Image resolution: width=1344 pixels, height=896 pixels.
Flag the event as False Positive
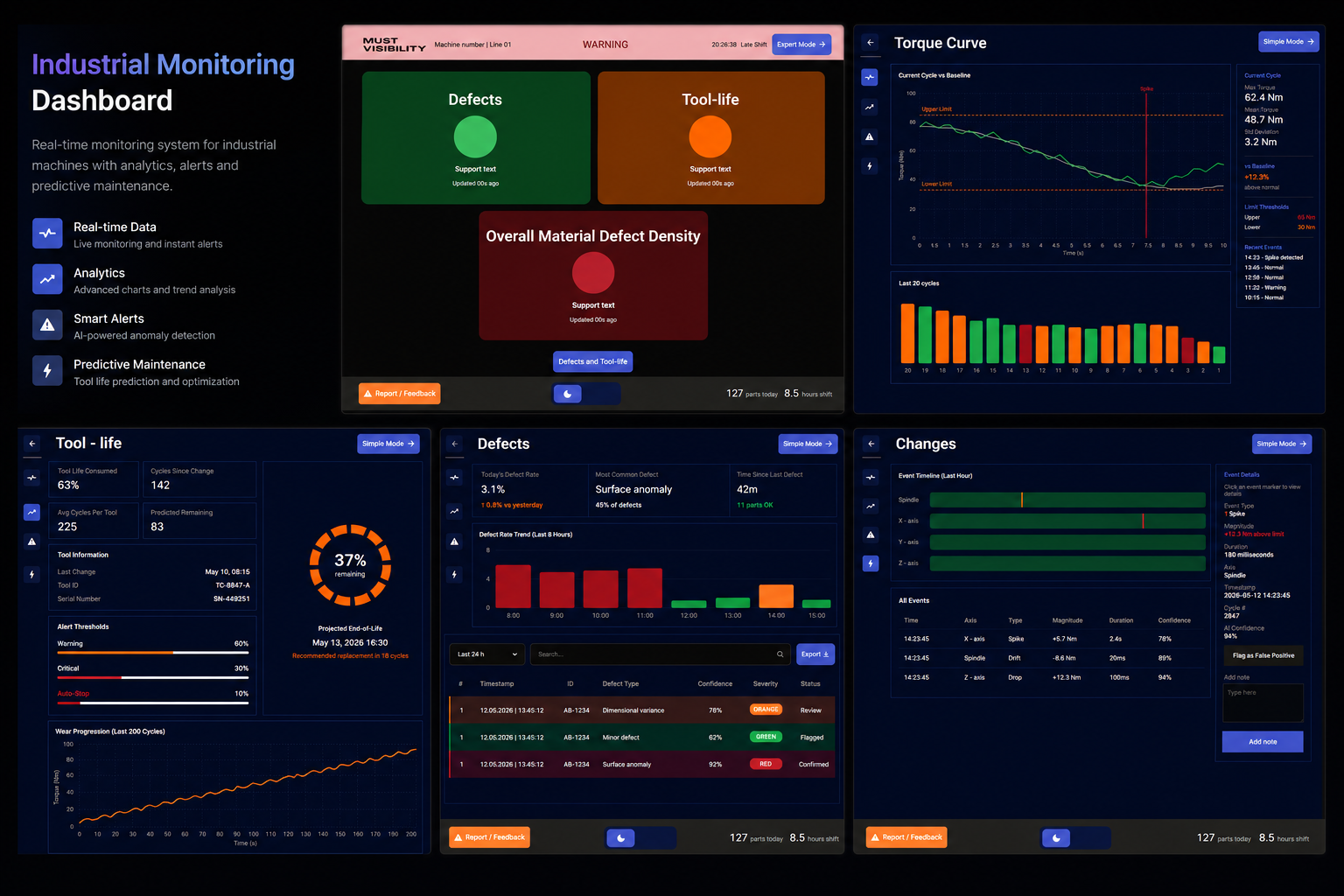(1263, 655)
